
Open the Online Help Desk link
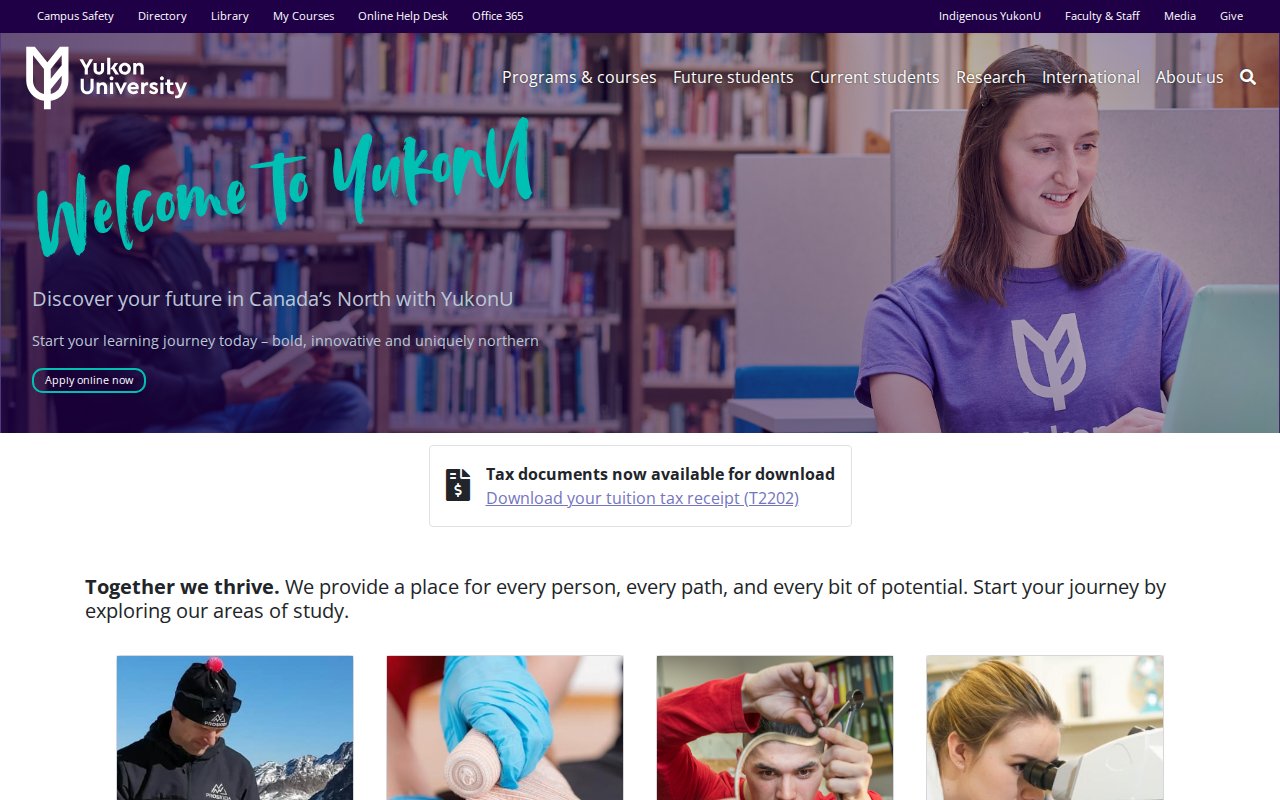coord(403,16)
